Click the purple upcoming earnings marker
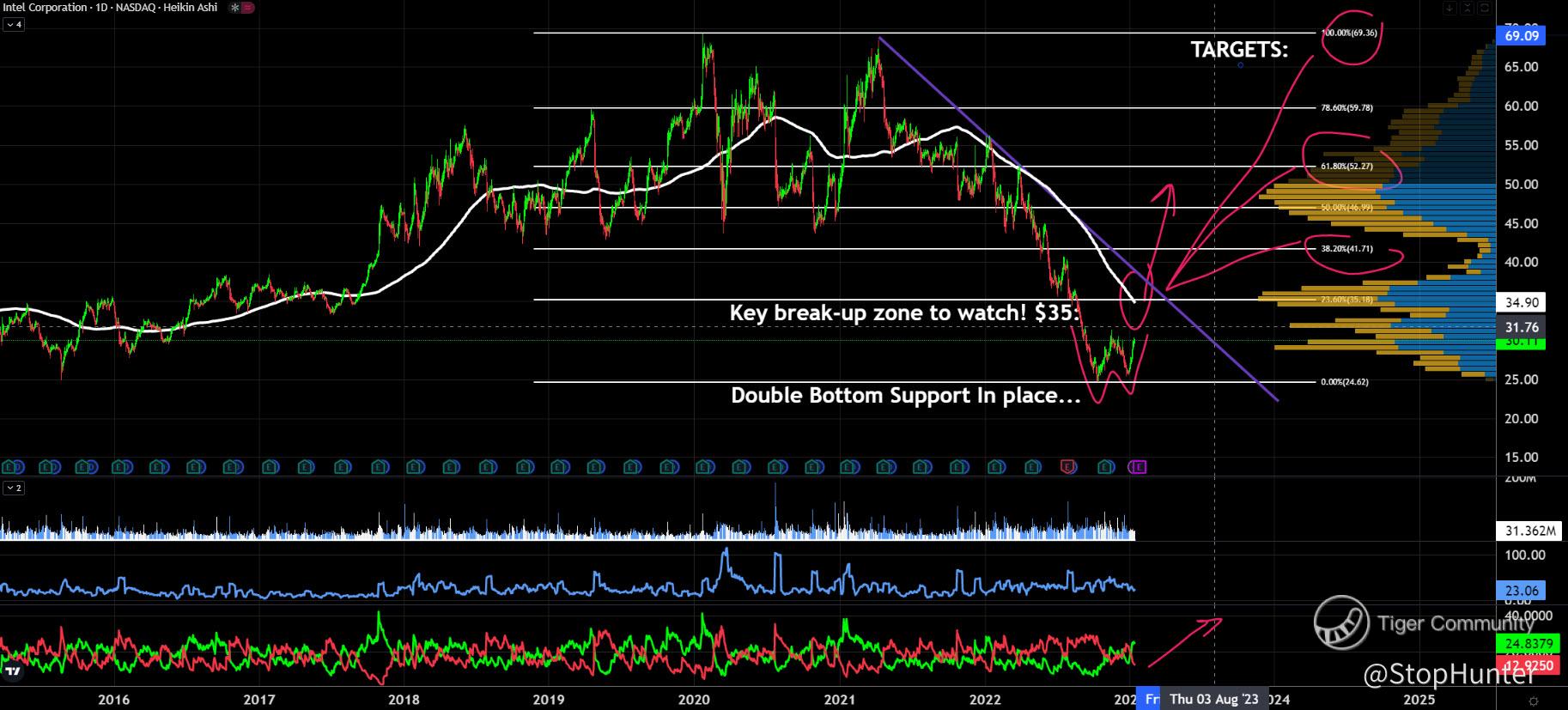1568x710 pixels. [x=1139, y=467]
